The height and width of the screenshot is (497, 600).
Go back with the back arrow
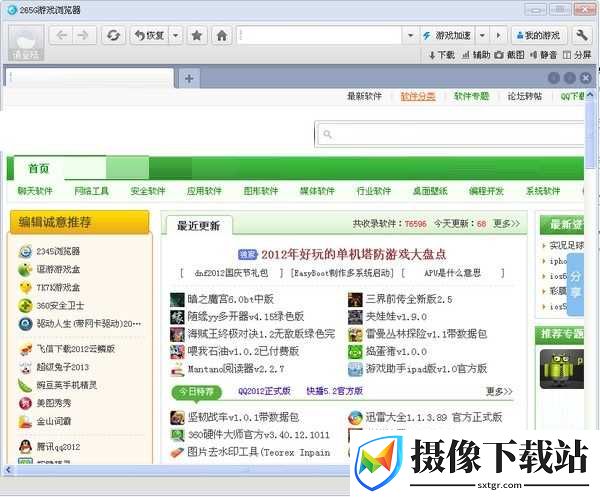tap(61, 36)
